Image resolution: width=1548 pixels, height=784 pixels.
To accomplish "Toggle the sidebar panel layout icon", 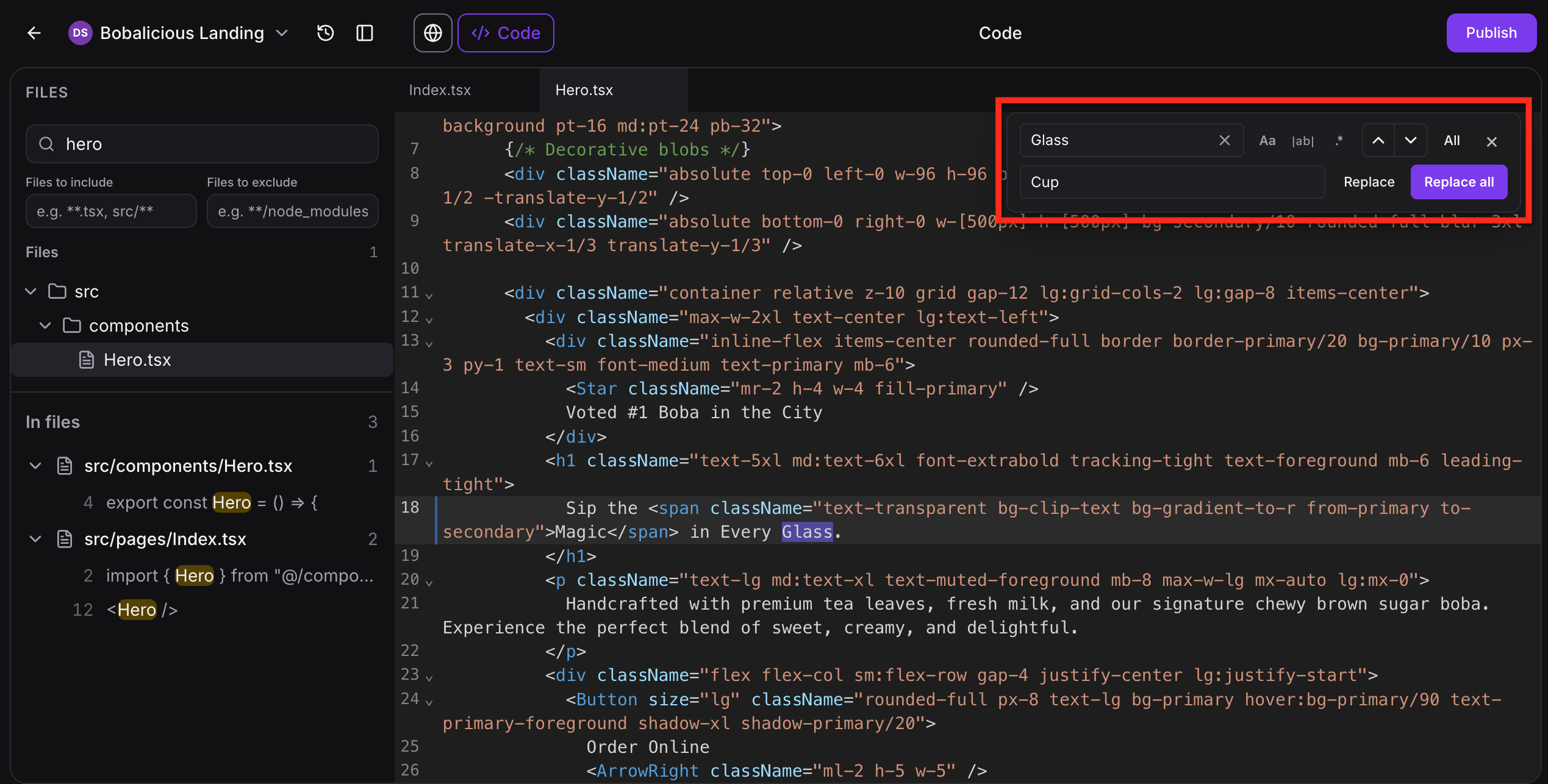I will [x=365, y=33].
